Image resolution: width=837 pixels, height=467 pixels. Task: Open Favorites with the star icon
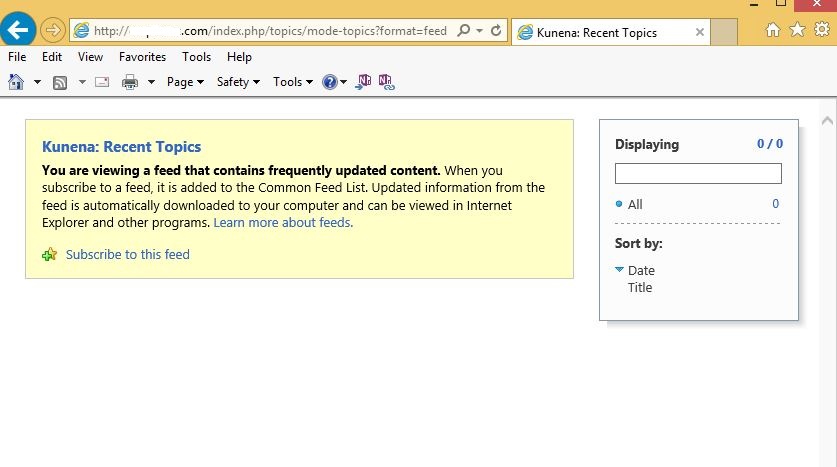pyautogui.click(x=797, y=30)
